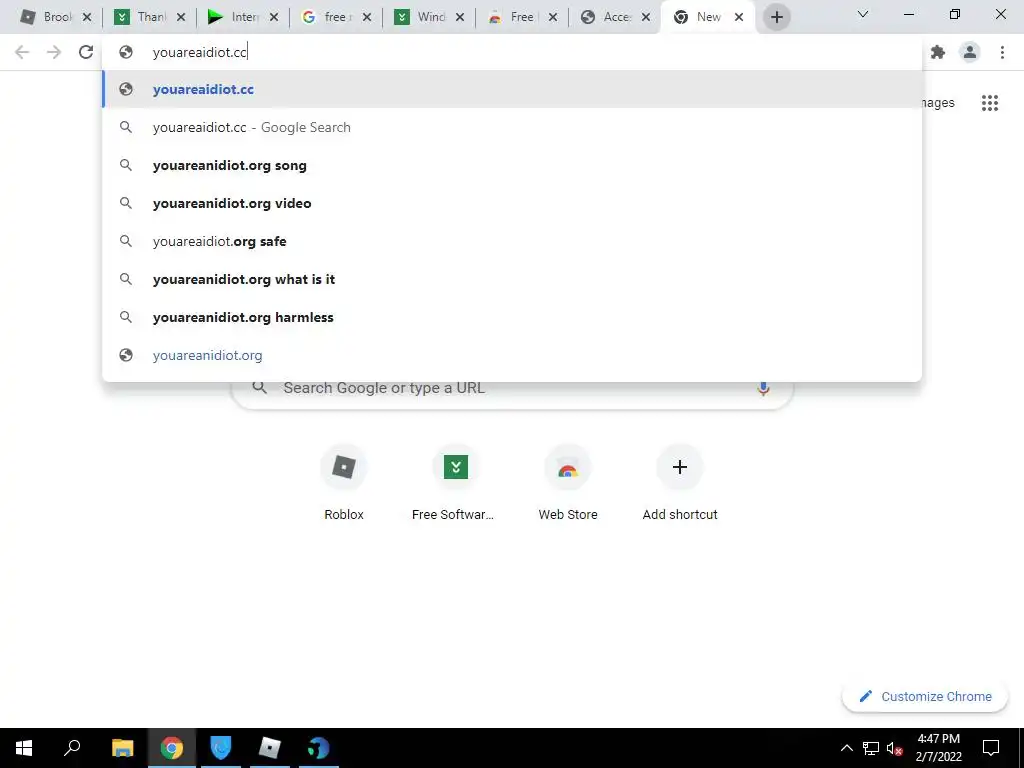
Task: Open File Explorer from the taskbar
Action: point(122,748)
